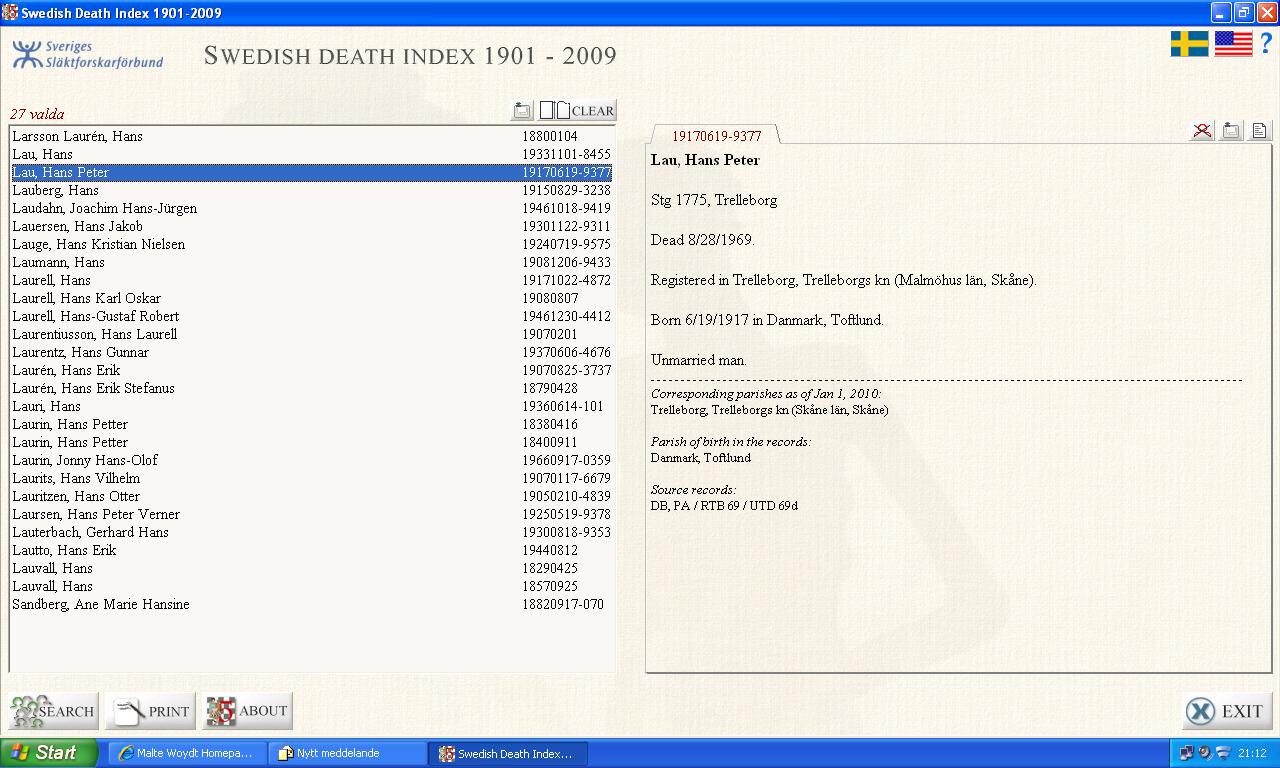
Task: Print the current record
Action: (x=151, y=711)
